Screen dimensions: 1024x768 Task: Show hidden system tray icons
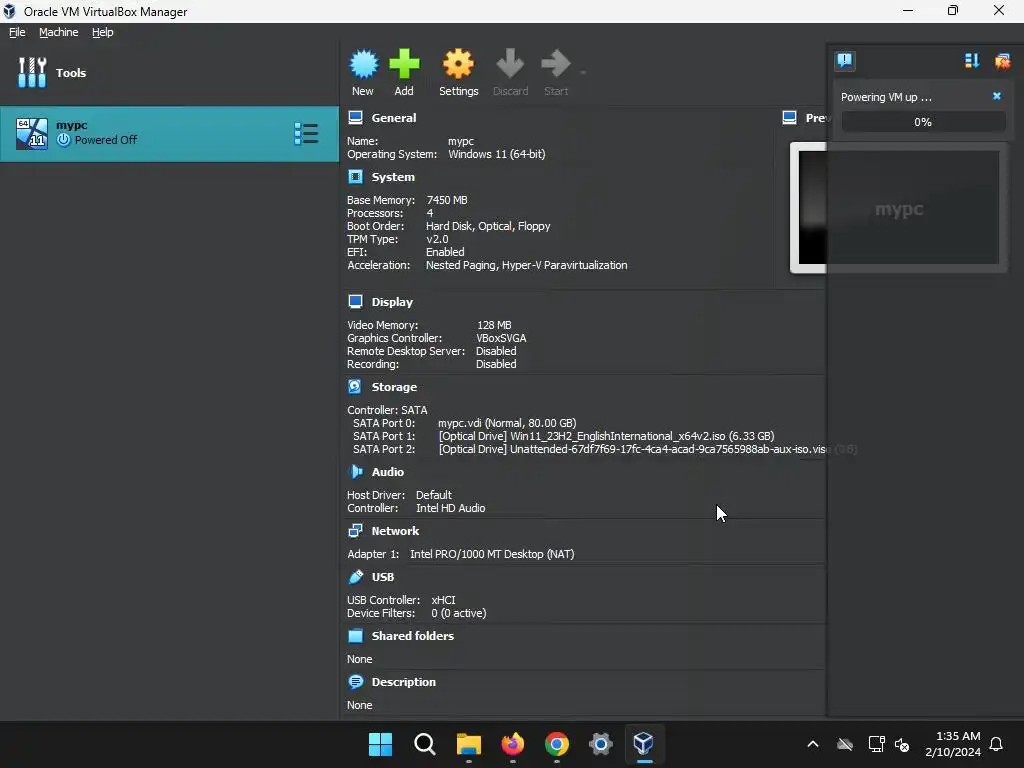point(812,744)
